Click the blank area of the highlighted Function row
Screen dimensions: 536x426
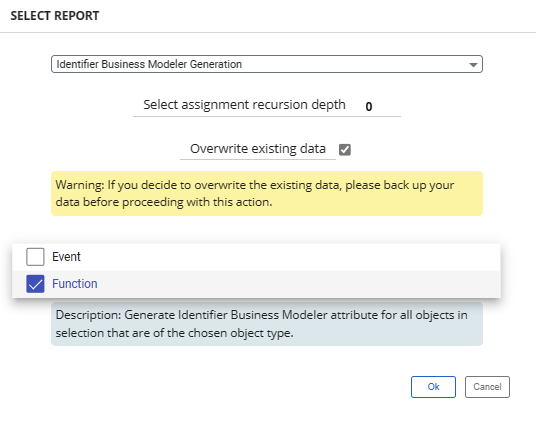click(297, 284)
